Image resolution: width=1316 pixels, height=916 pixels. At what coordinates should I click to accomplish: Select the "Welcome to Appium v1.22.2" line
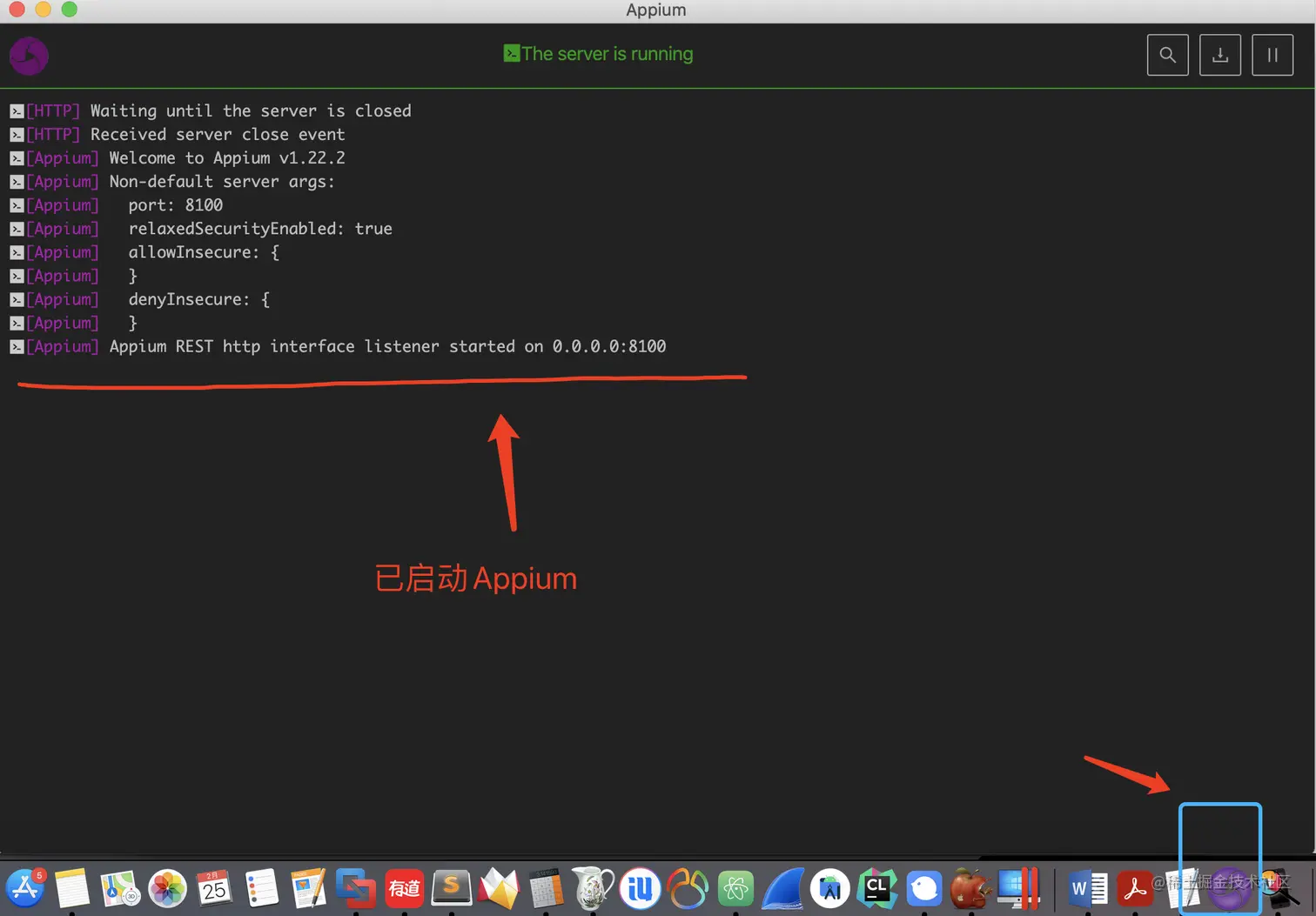pos(227,157)
